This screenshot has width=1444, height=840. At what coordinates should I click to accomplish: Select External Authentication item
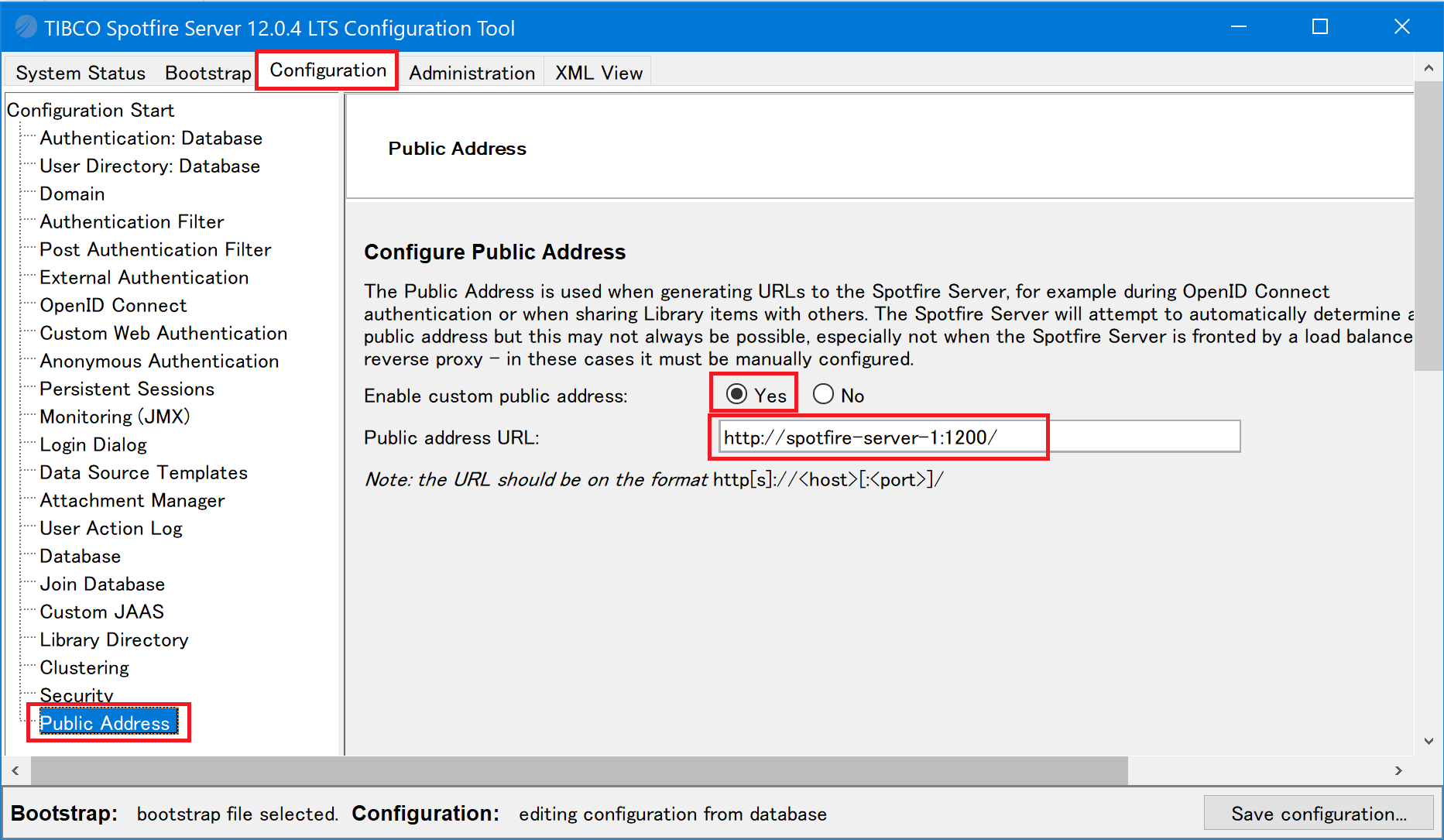(144, 277)
